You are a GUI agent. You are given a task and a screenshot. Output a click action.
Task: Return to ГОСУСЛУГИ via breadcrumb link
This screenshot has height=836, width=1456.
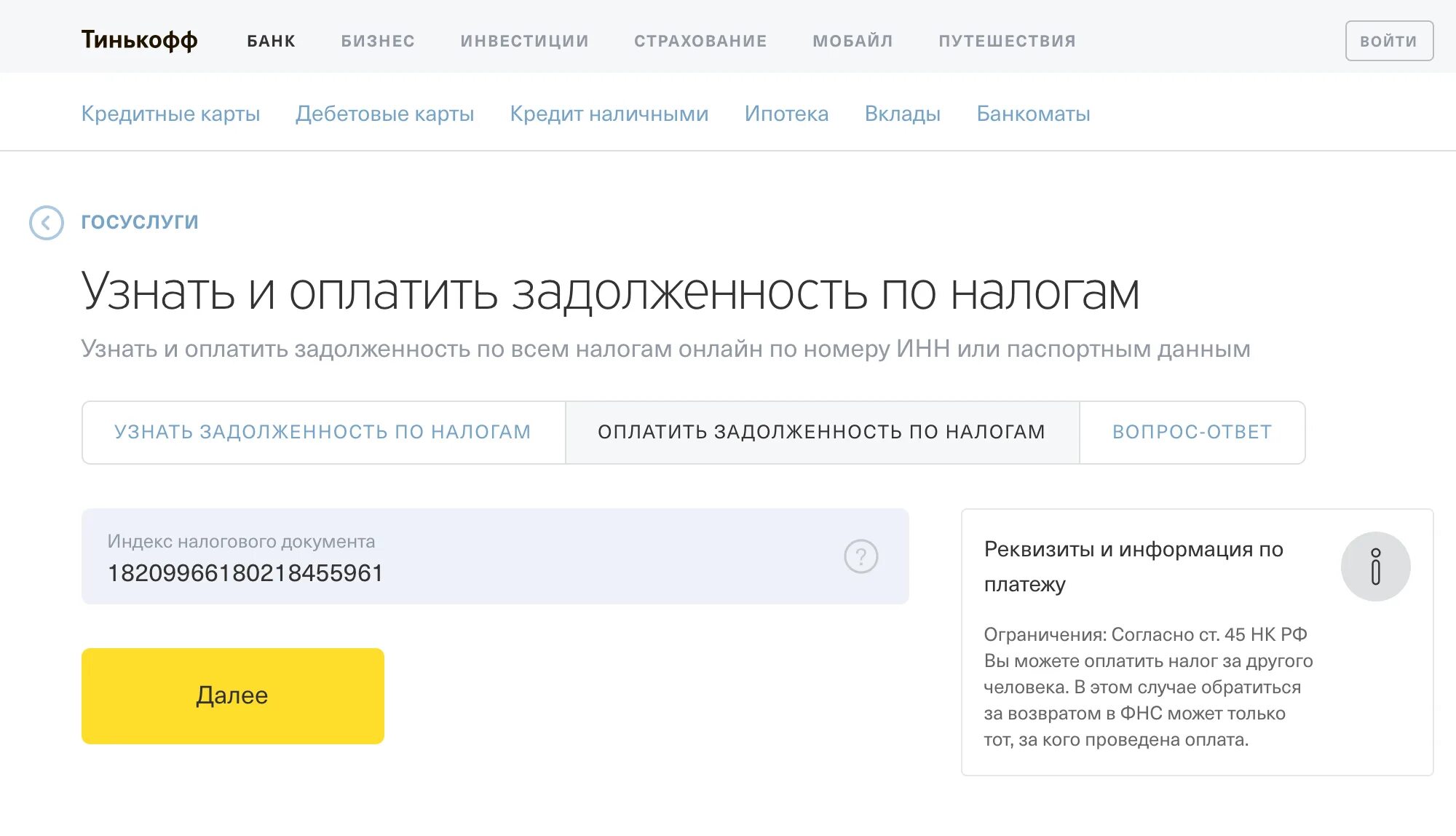click(140, 221)
